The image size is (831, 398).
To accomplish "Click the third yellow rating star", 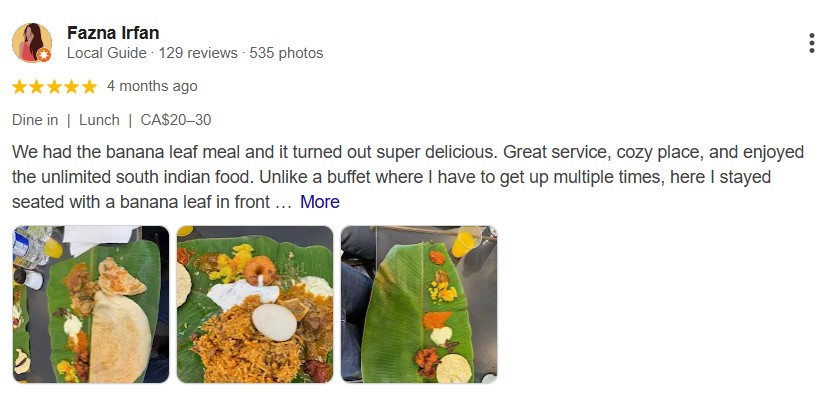I will pyautogui.click(x=55, y=86).
